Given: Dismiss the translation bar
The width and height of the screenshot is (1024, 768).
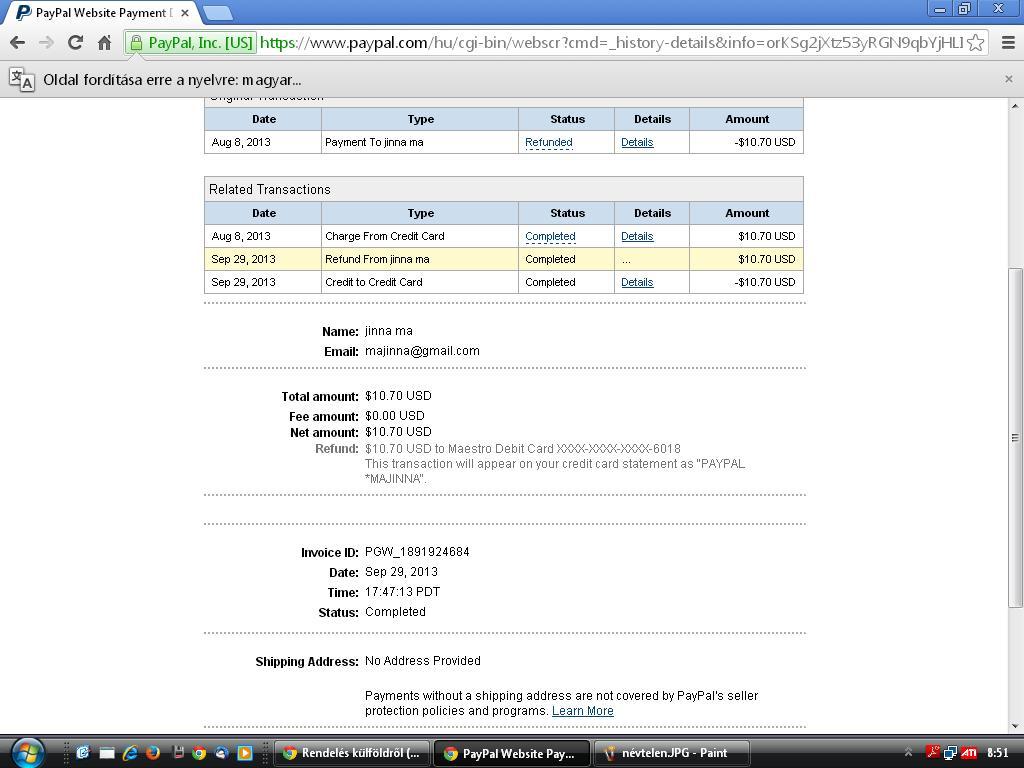Looking at the screenshot, I should [x=1009, y=79].
